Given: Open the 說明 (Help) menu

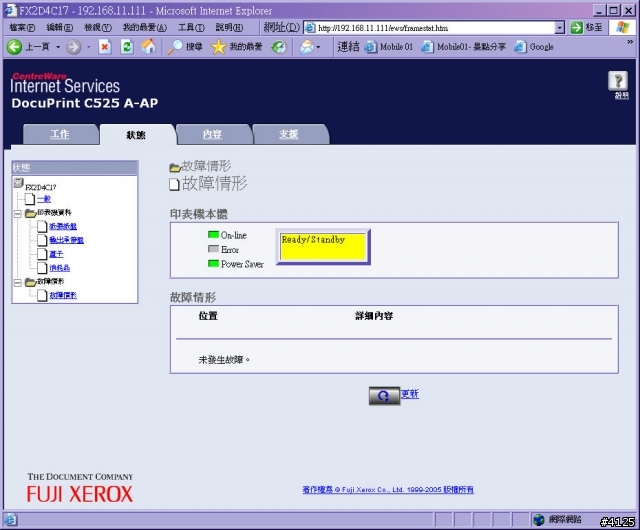Looking at the screenshot, I should tap(229, 28).
